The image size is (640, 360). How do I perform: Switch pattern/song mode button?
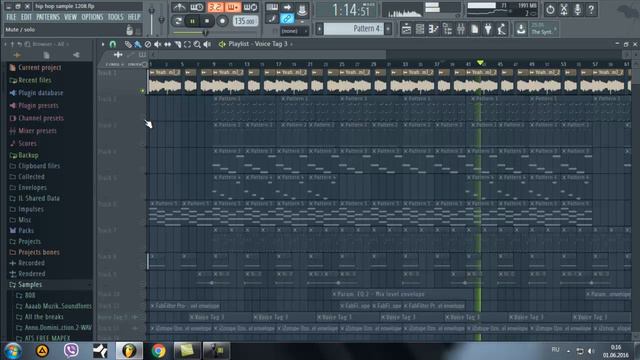click(178, 21)
